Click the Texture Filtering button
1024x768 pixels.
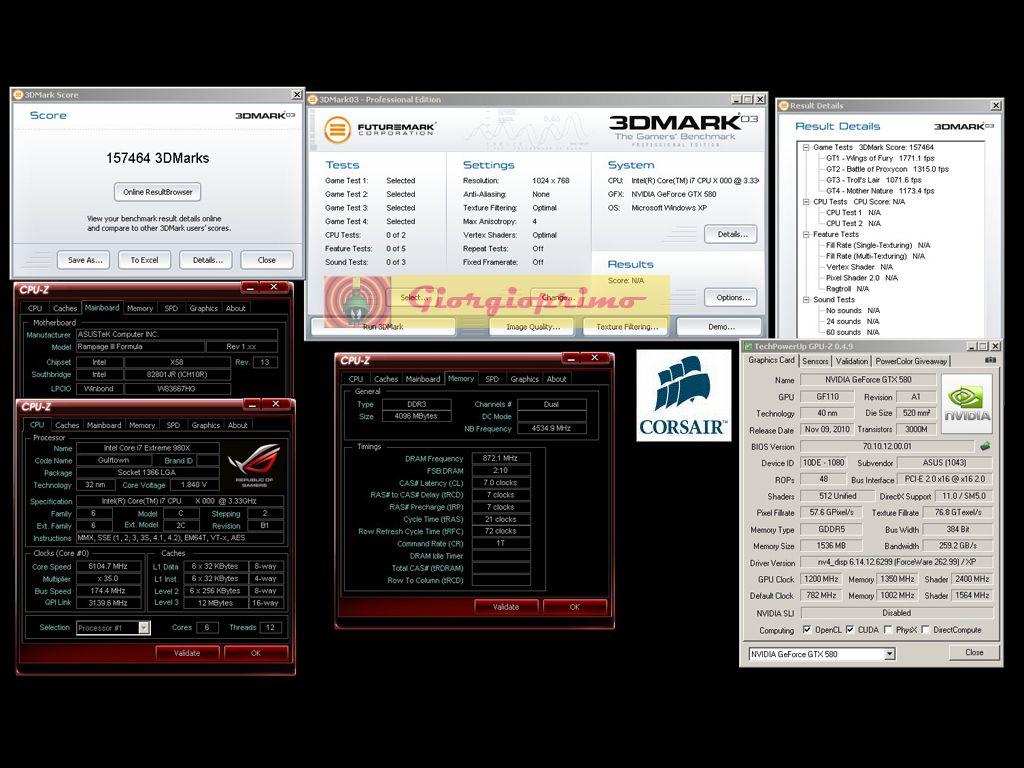(x=627, y=327)
